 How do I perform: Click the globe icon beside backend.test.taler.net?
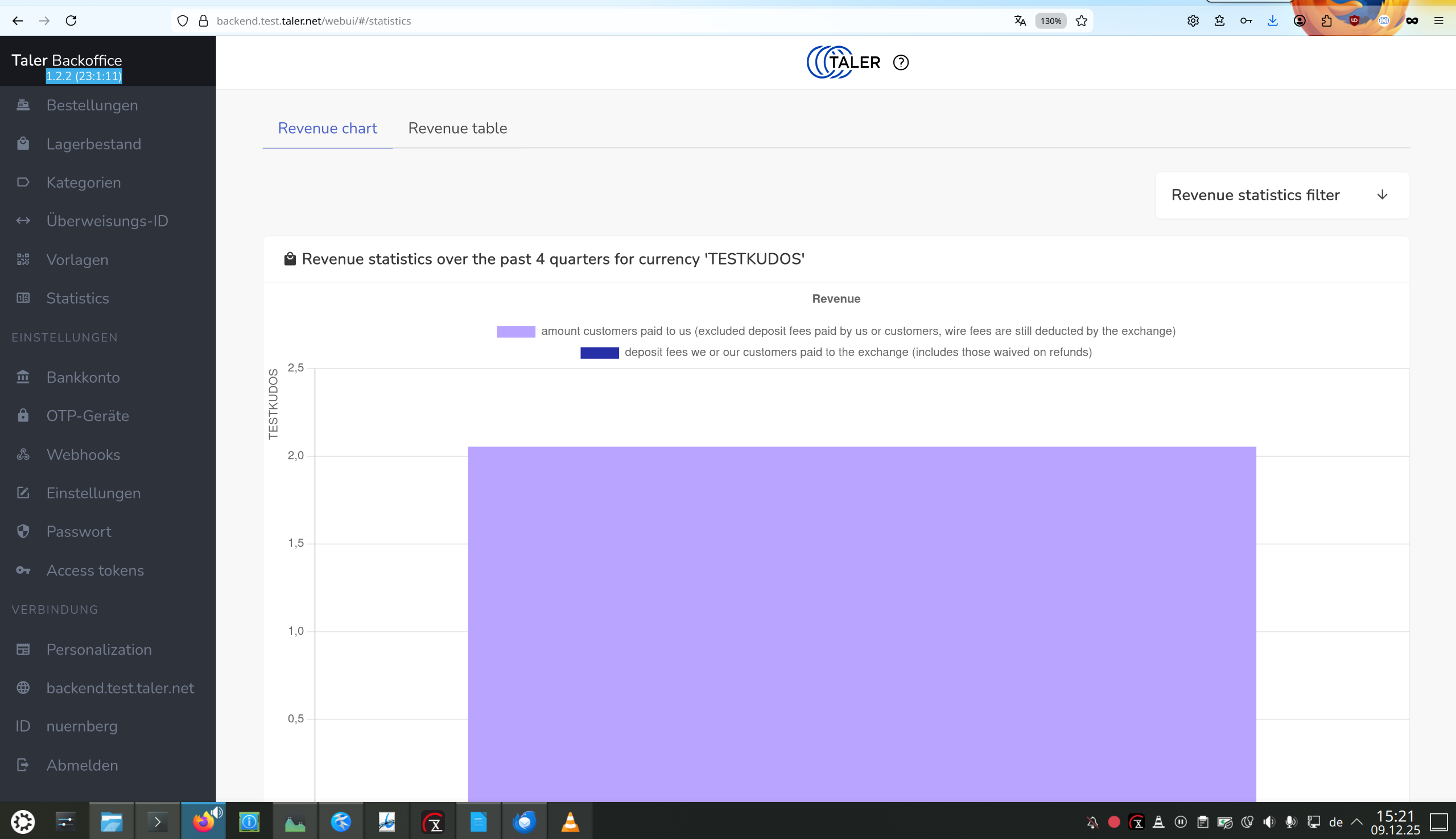(23, 688)
